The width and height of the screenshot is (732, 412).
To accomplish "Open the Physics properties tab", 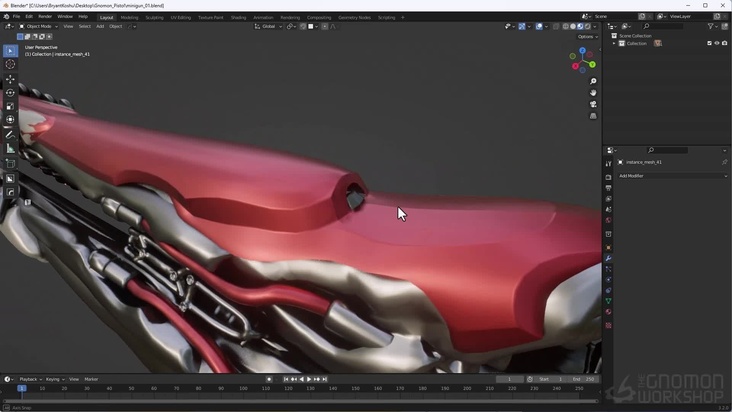I will (x=608, y=279).
